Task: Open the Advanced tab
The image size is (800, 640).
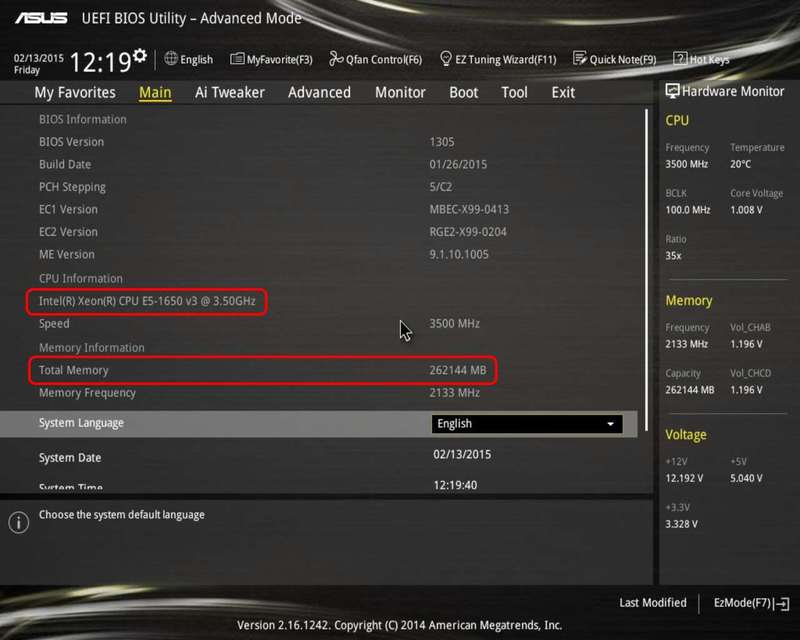Action: coord(319,92)
